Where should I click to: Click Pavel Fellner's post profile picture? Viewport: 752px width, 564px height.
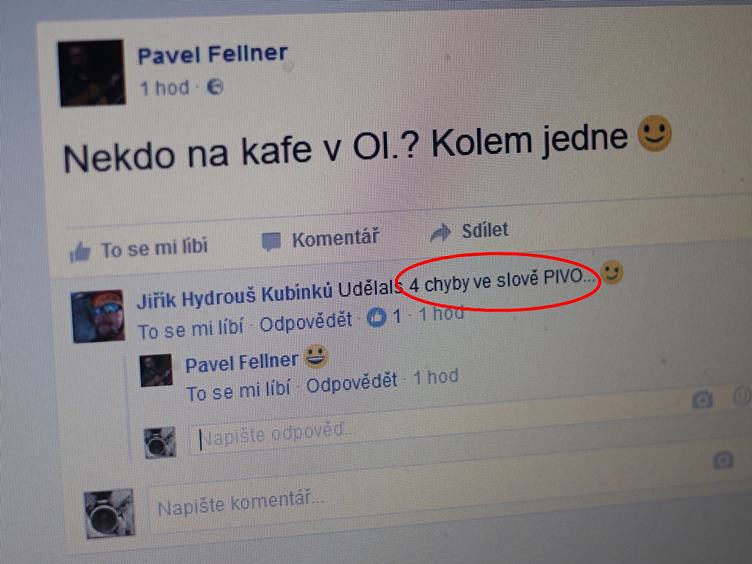tap(92, 72)
